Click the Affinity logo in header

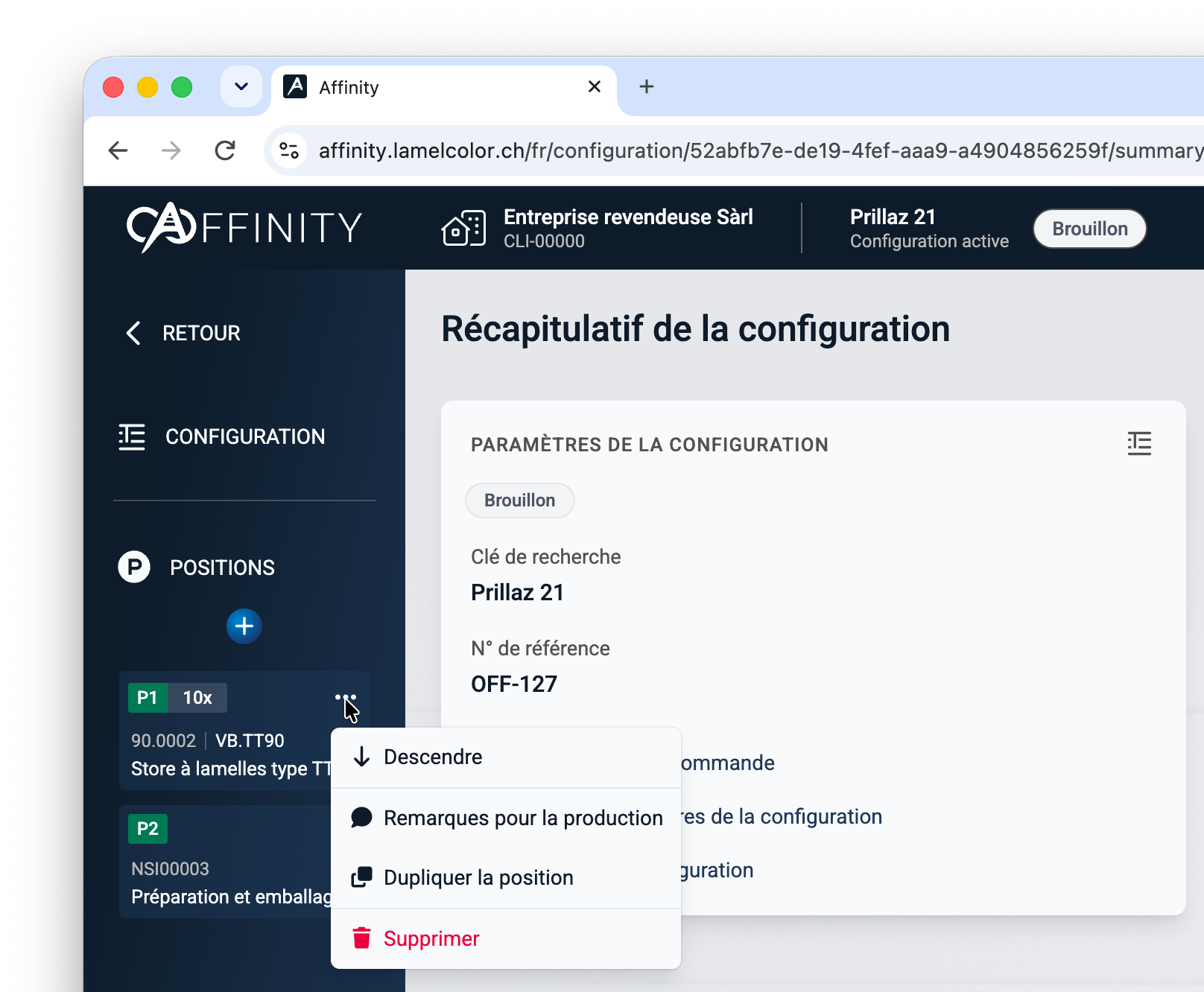tap(244, 227)
